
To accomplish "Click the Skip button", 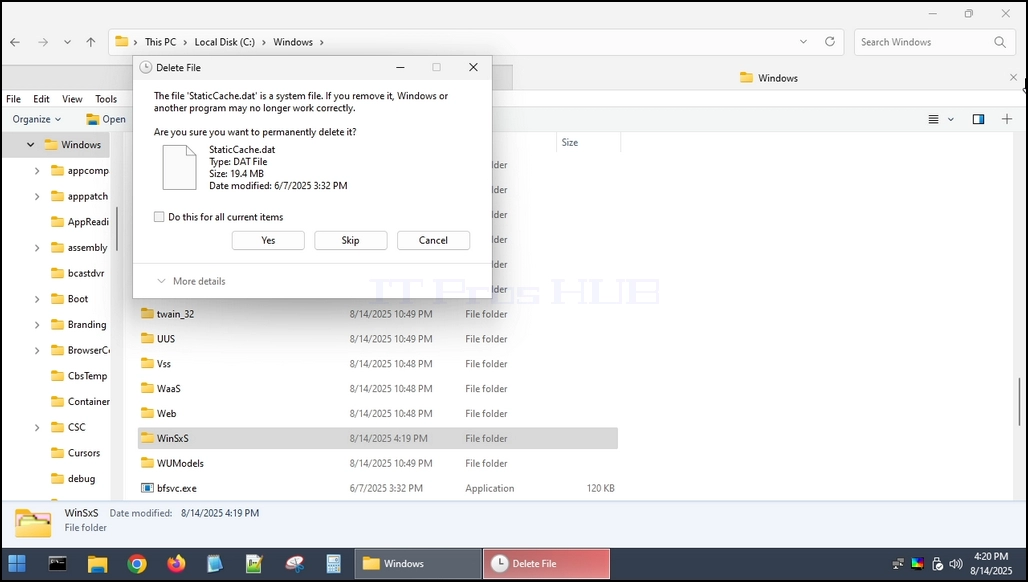I will (351, 241).
